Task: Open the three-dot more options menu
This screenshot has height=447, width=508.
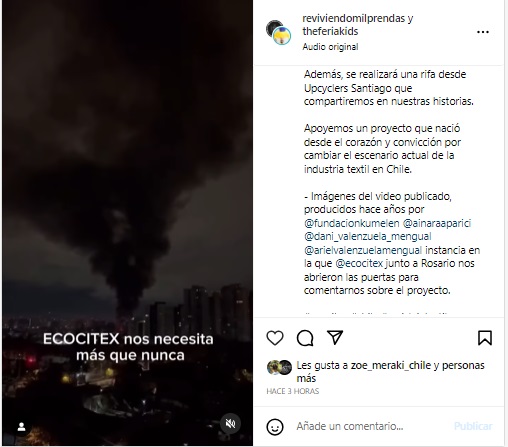Action: 483,32
